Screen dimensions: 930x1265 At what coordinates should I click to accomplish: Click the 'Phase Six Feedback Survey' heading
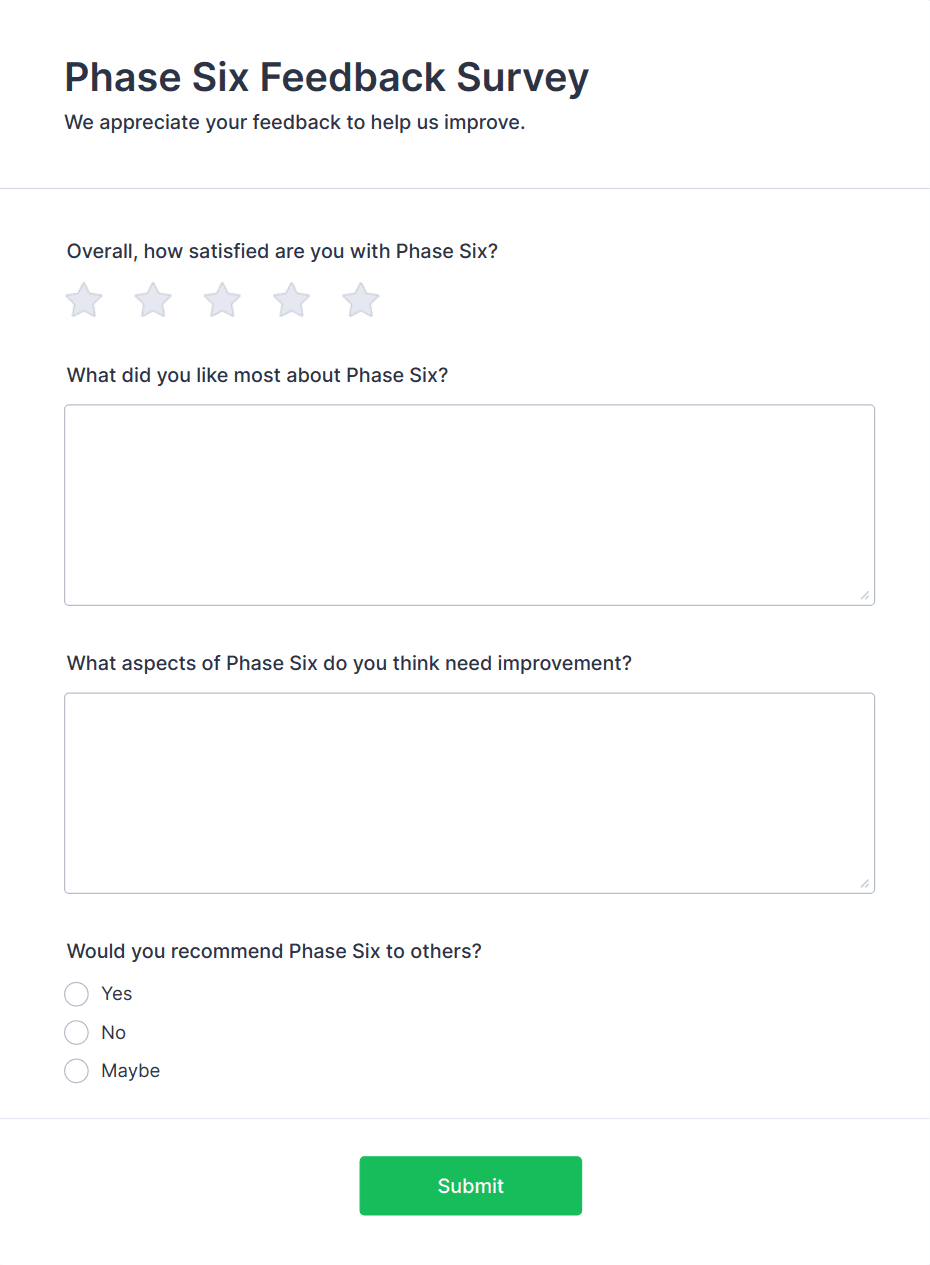tap(326, 78)
